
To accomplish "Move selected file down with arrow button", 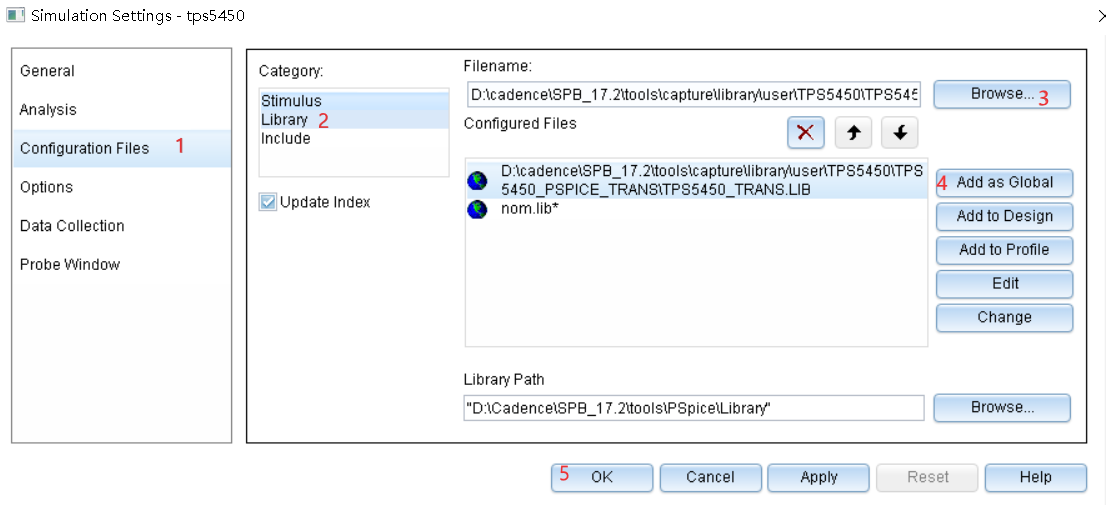I will click(900, 133).
